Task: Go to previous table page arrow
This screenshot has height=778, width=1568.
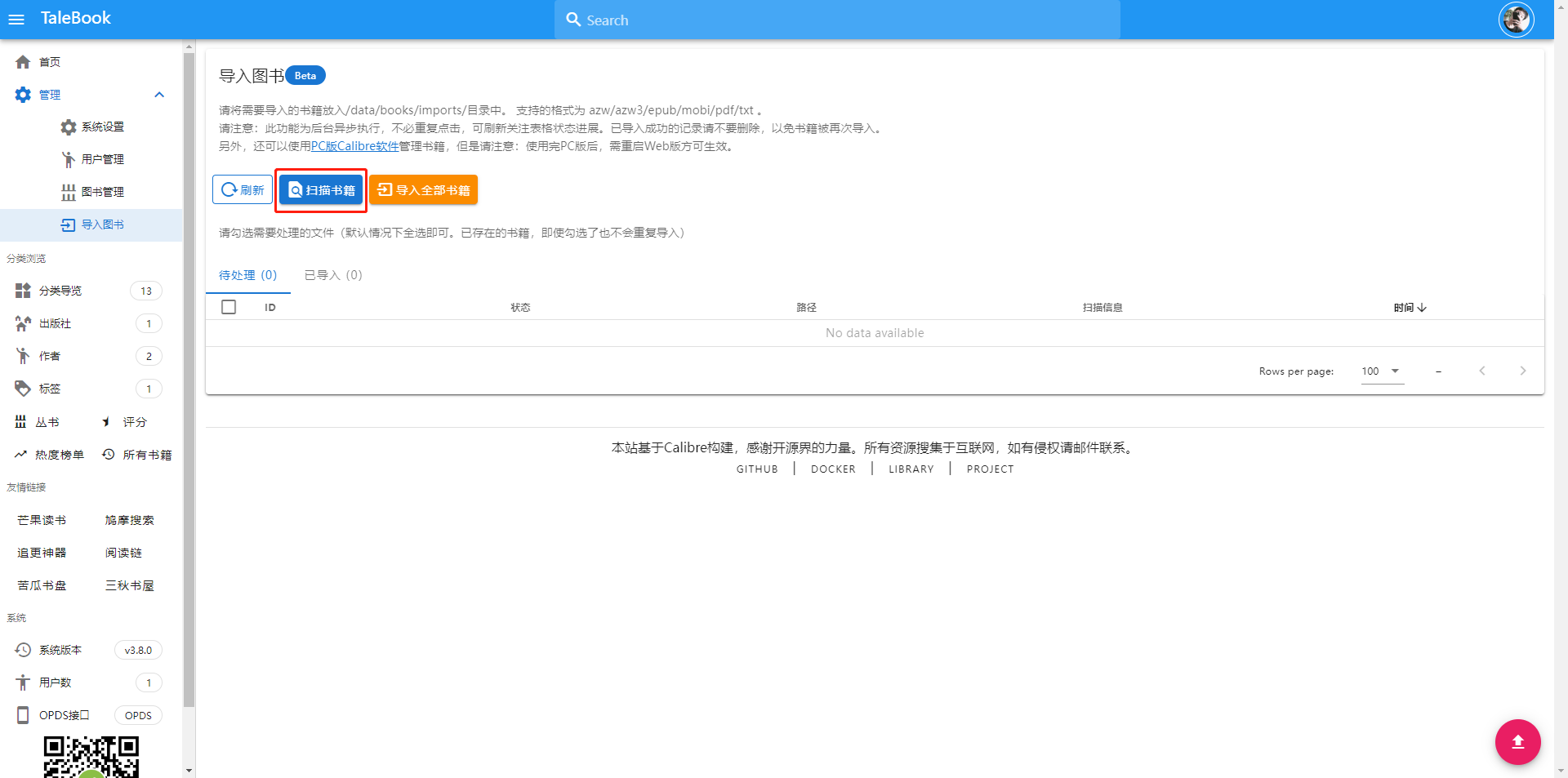Action: pyautogui.click(x=1482, y=371)
